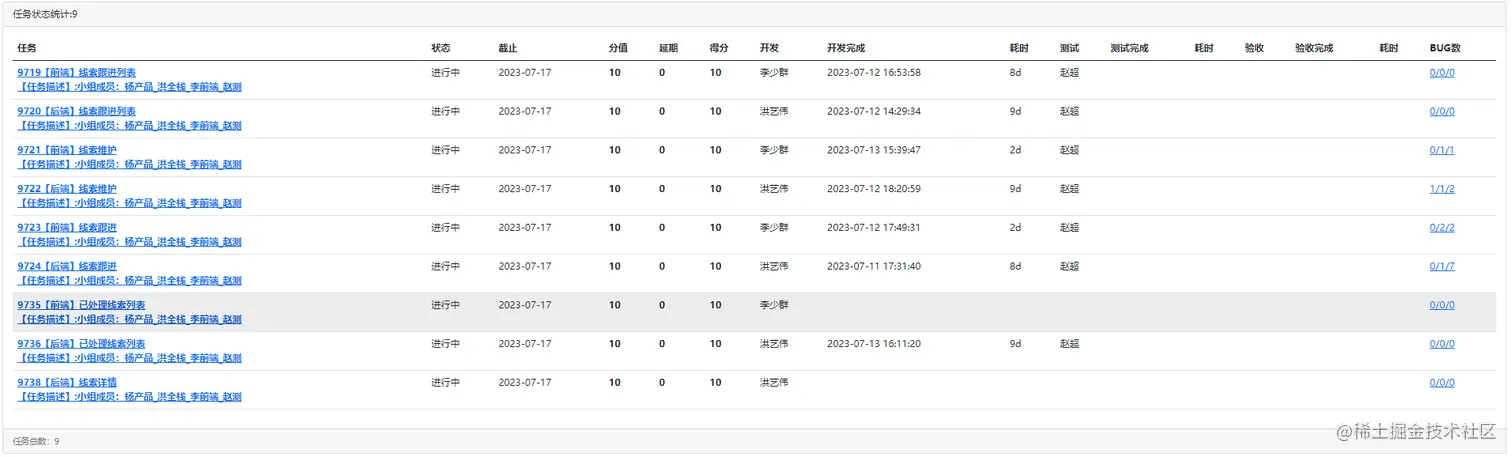The height and width of the screenshot is (457, 1512).
Task: Click the 任务总数: 9 footer text
Action: [x=36, y=441]
